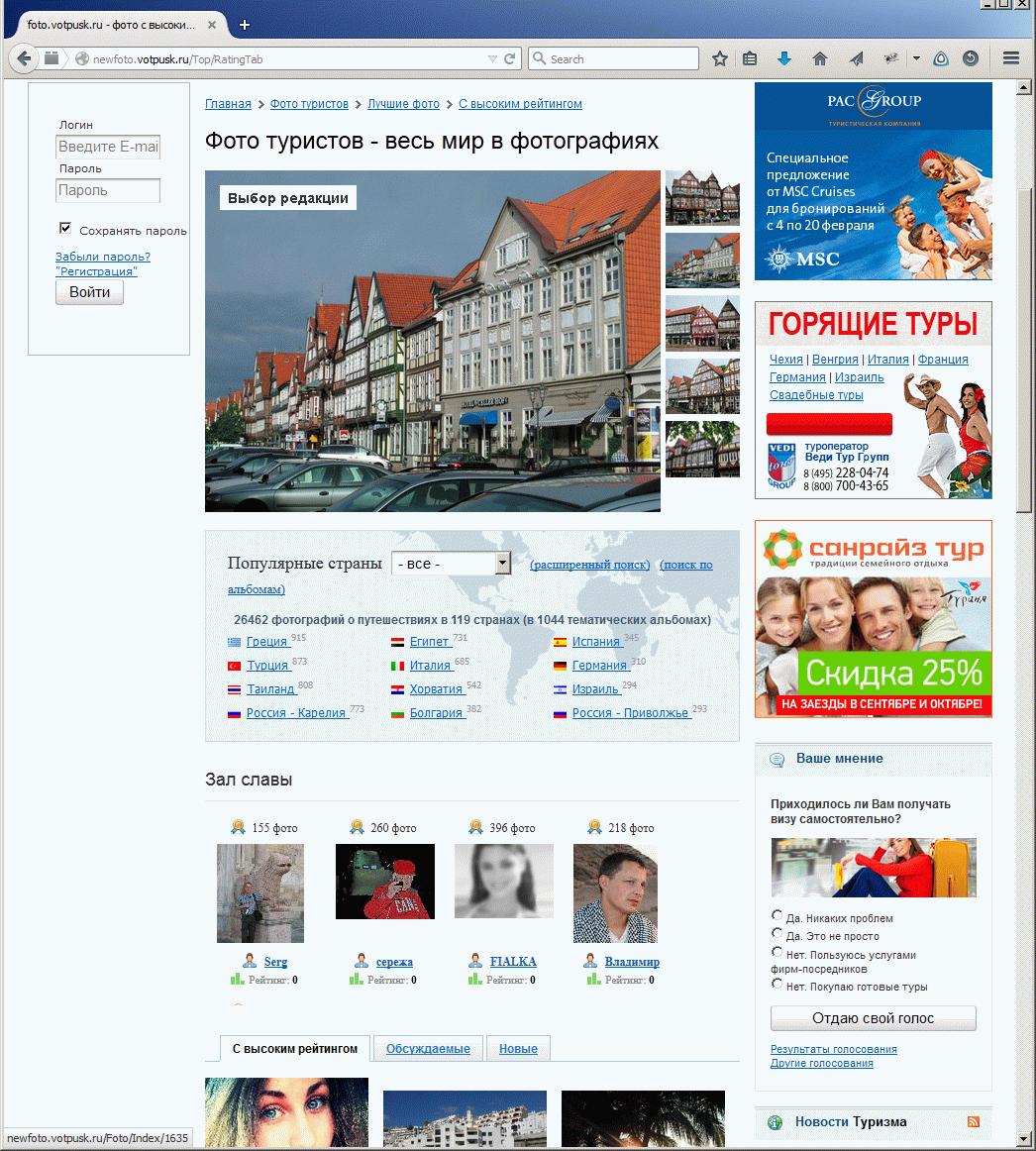Open Забыли пароль? link
The image size is (1036, 1151).
tap(103, 257)
